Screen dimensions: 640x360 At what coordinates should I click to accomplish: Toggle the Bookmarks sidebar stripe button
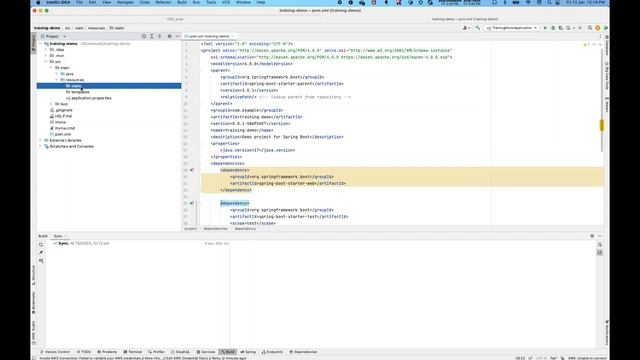click(x=33, y=303)
